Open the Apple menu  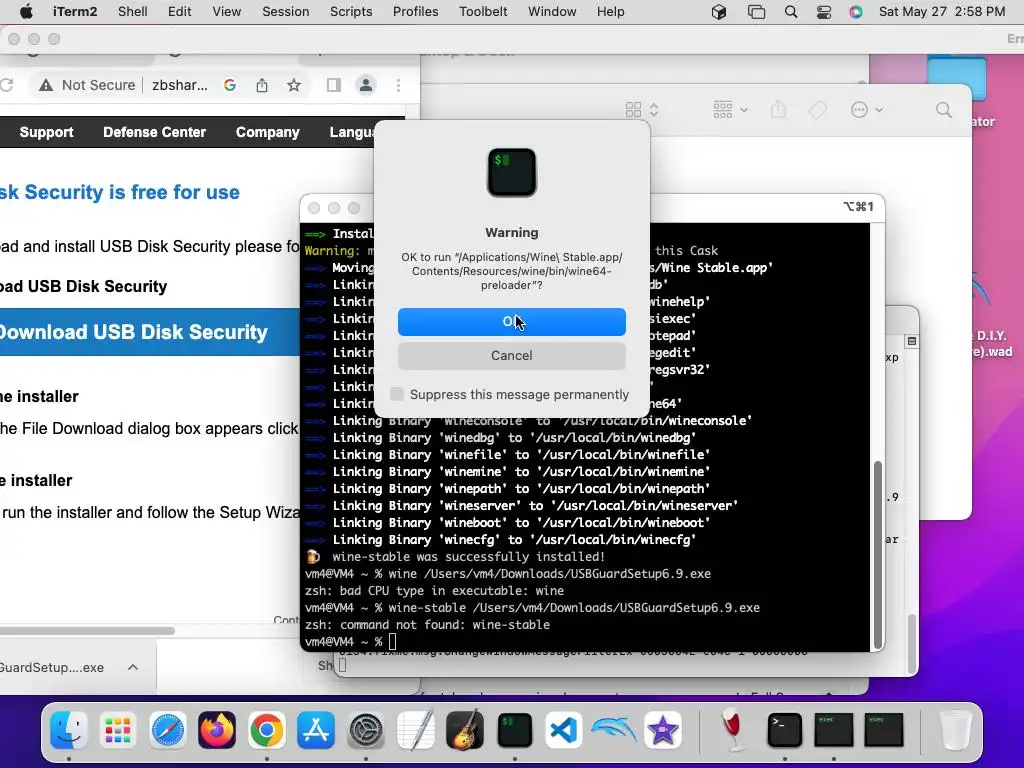[x=26, y=11]
